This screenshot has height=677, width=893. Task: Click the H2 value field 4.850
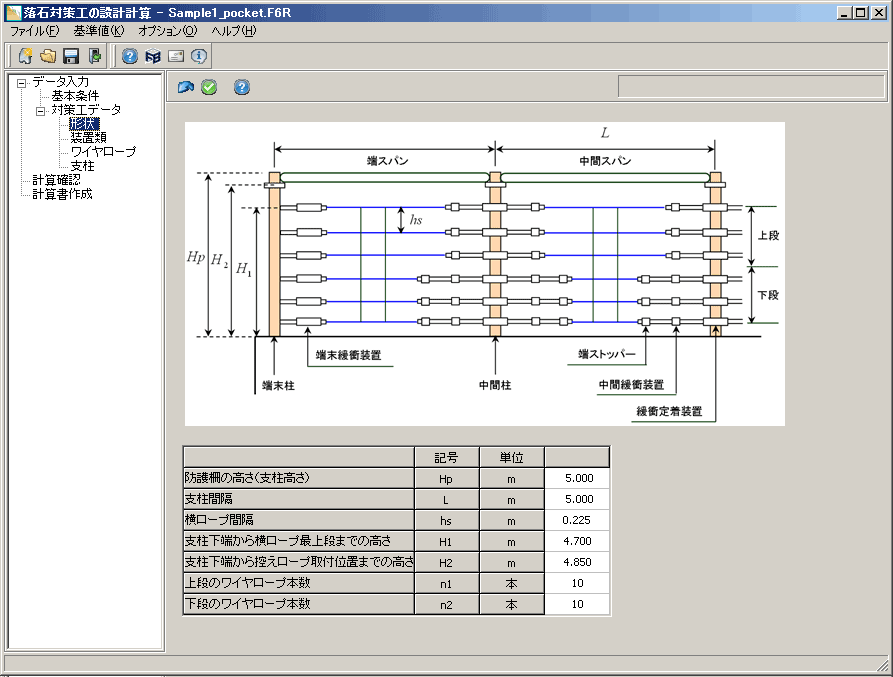click(x=577, y=563)
